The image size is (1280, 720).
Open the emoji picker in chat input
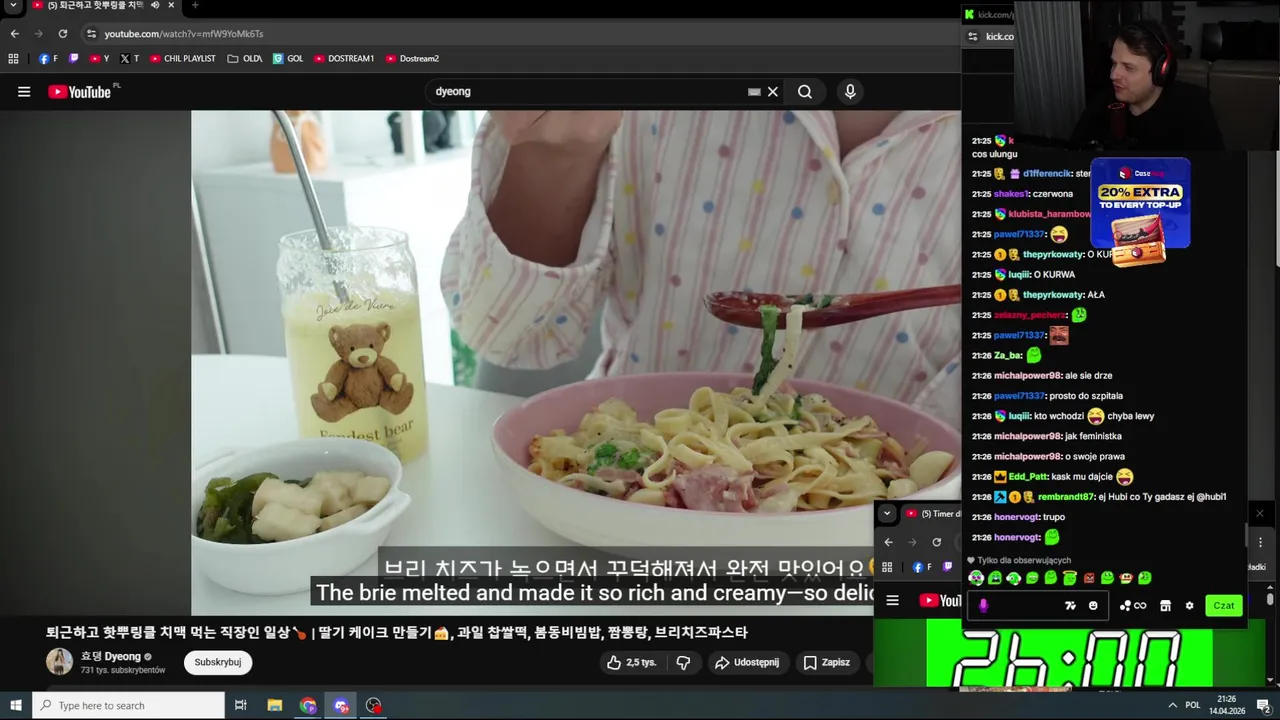(x=1093, y=605)
